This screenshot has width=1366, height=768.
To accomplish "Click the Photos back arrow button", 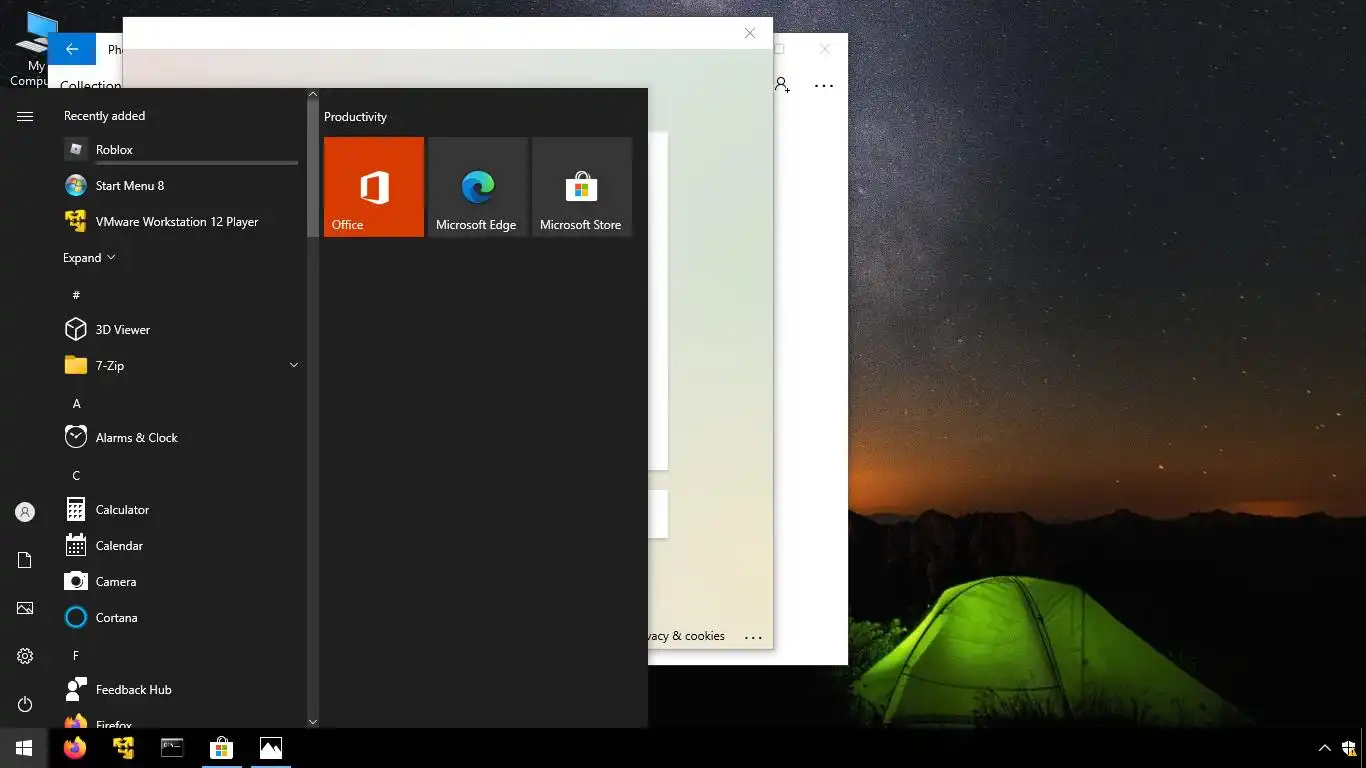I will point(72,49).
